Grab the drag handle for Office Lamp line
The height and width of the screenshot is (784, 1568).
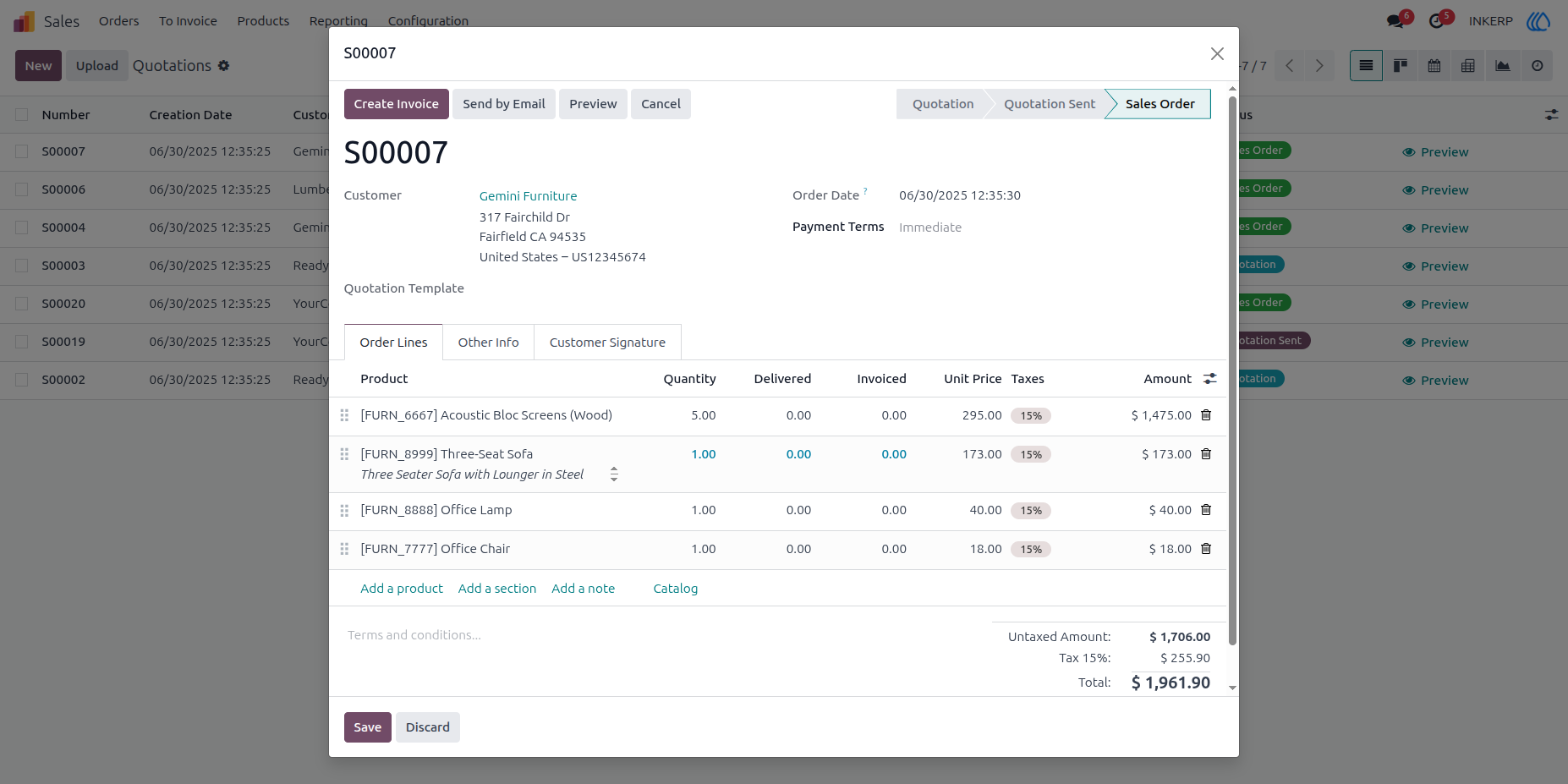coord(344,511)
